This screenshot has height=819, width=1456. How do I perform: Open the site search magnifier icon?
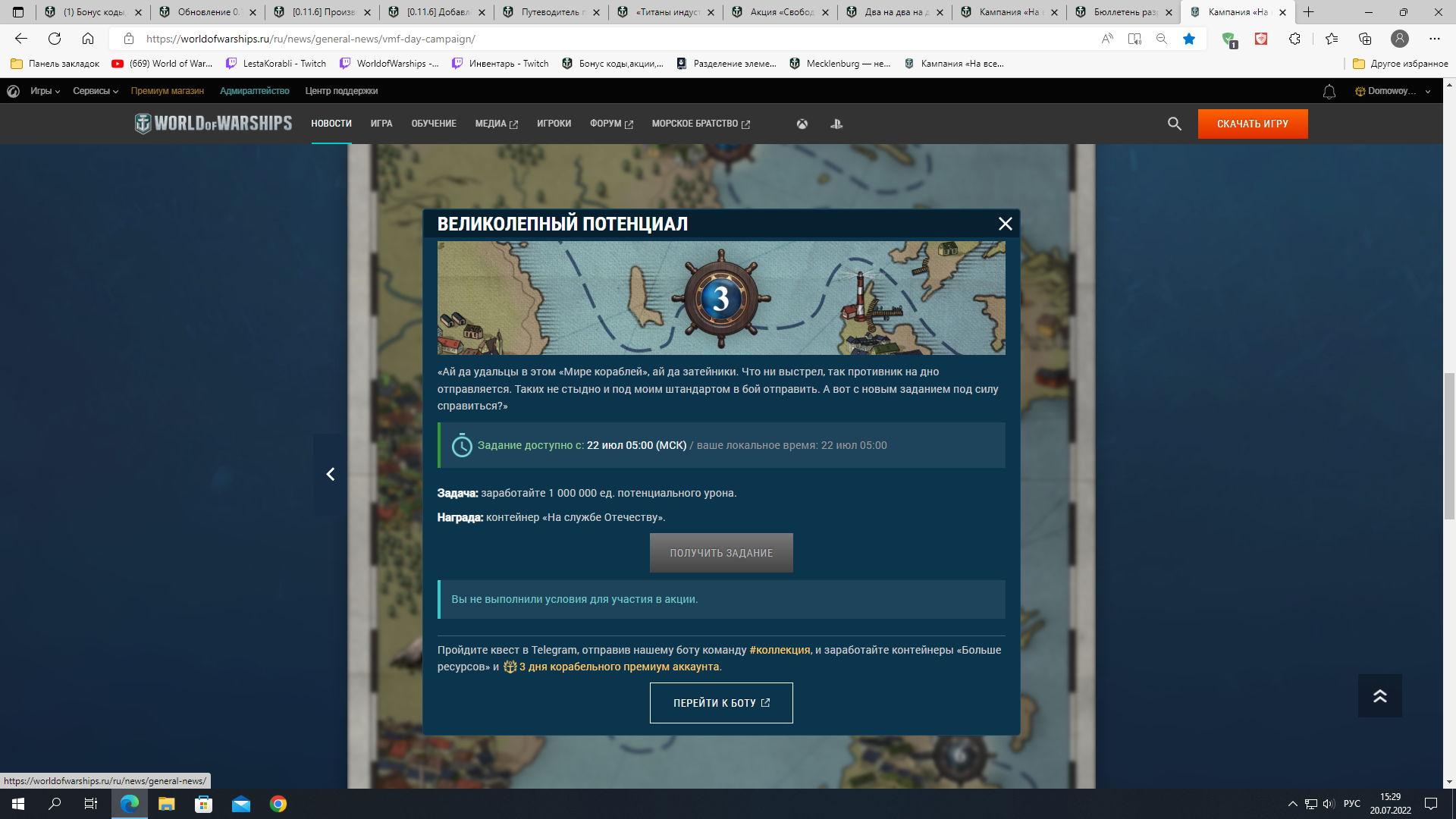tap(1174, 124)
